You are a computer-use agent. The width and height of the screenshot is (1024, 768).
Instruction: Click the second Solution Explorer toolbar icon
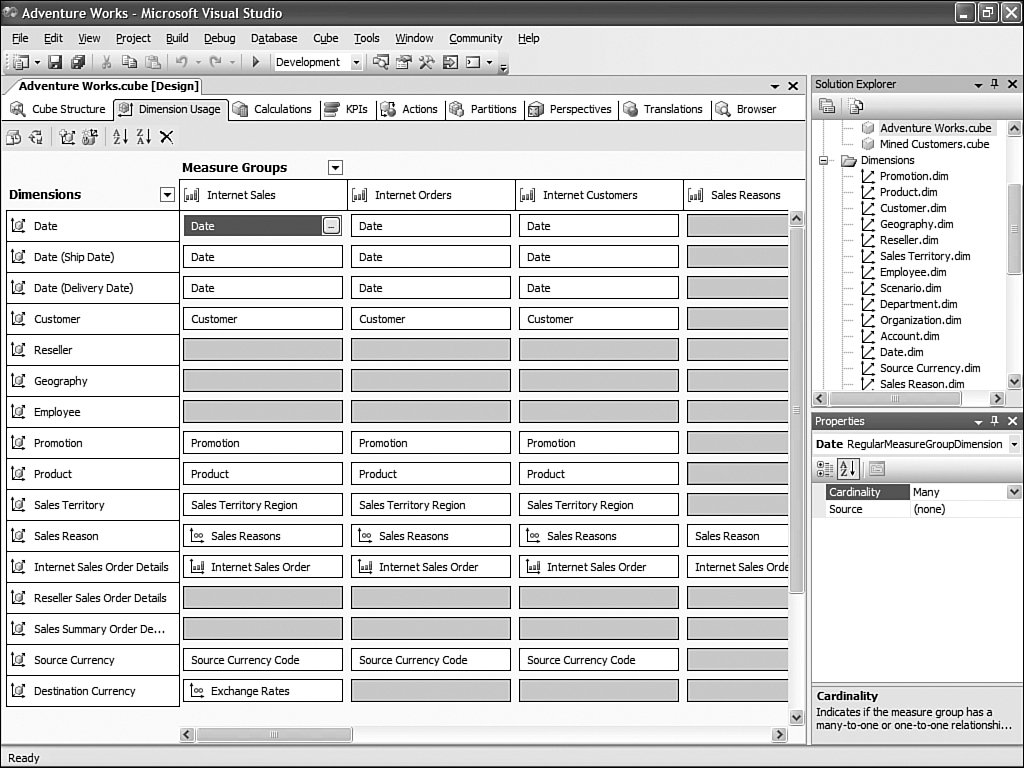point(855,106)
